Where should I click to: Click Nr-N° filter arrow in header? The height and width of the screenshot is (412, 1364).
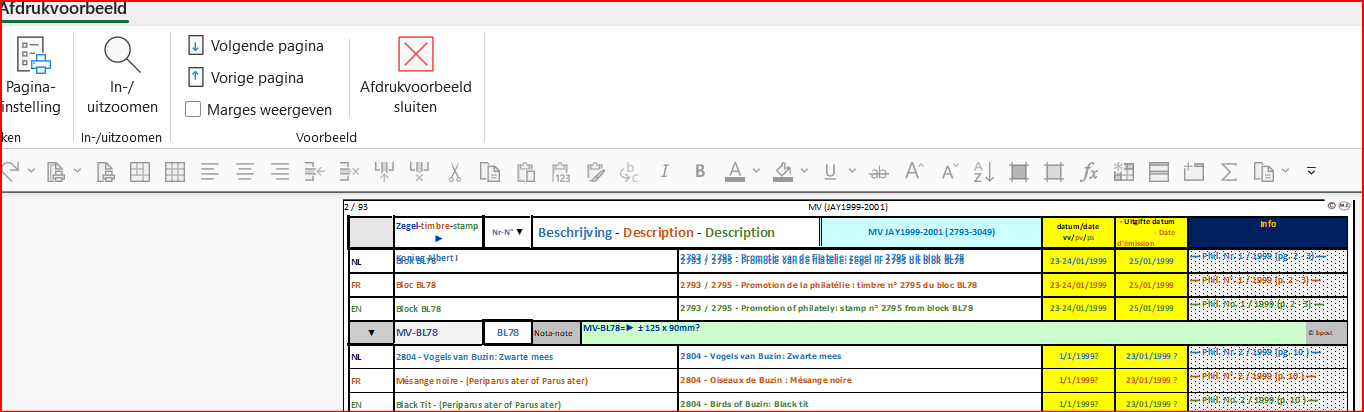point(519,231)
